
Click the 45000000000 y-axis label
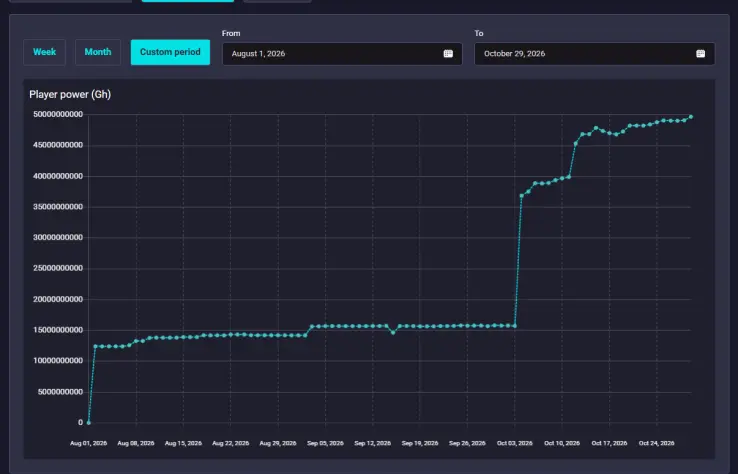[58, 145]
